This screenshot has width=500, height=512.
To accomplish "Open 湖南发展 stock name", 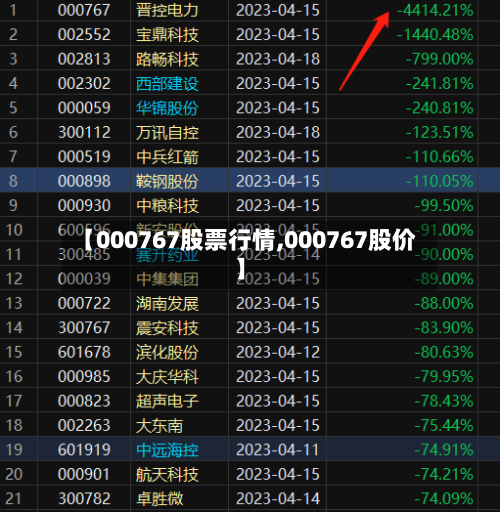I will [x=167, y=303].
